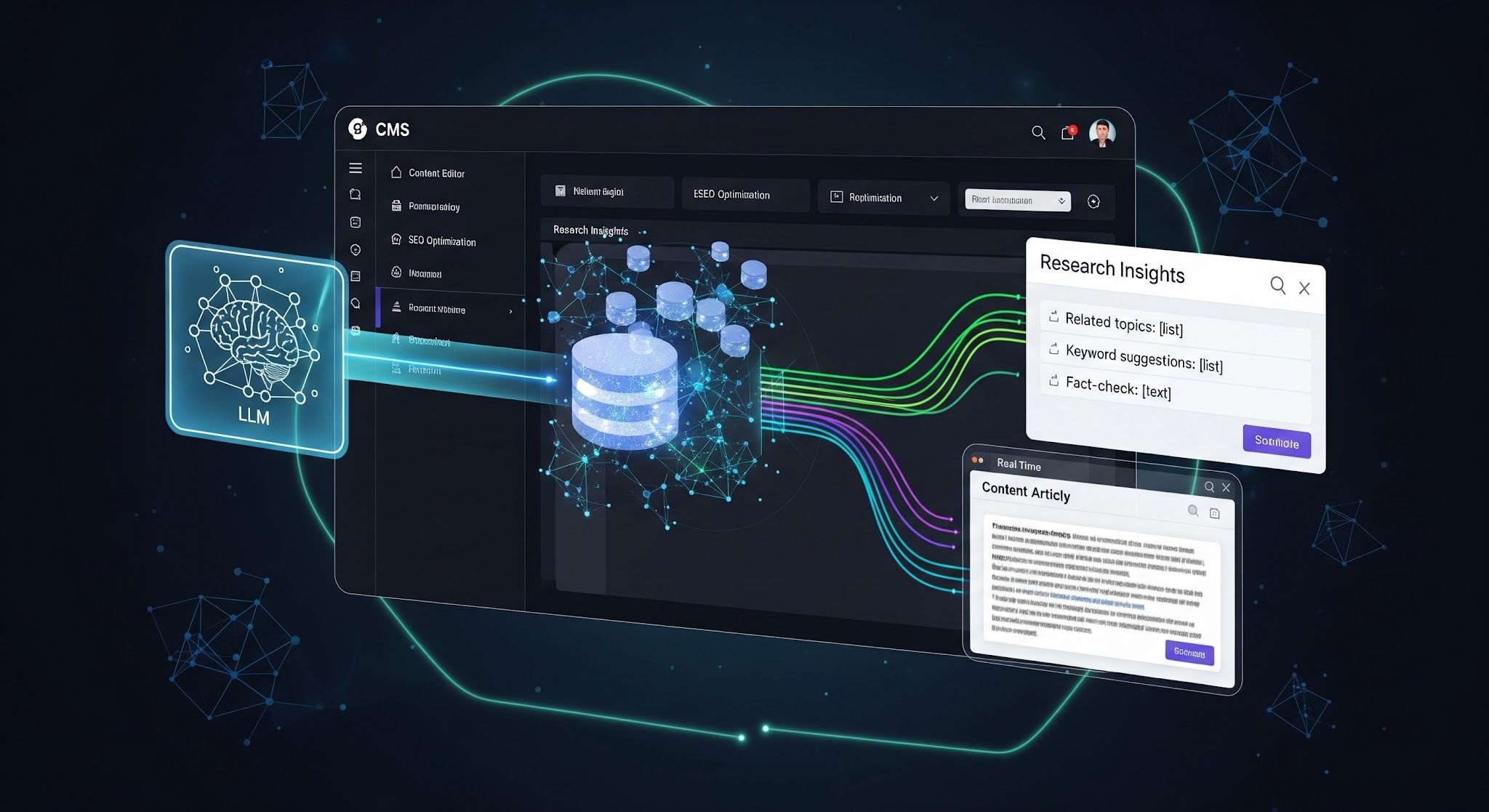
Task: Open the notifications icon with red badge
Action: 1067,132
